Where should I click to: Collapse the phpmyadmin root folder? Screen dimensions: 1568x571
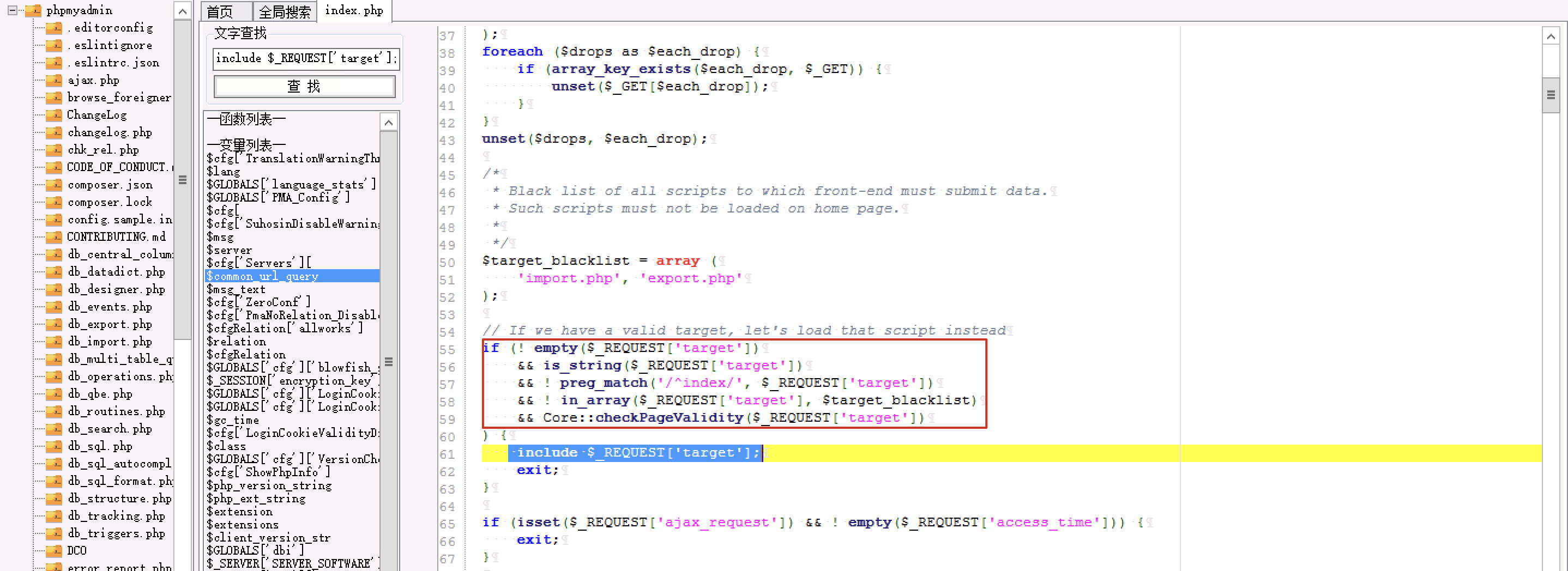point(12,10)
